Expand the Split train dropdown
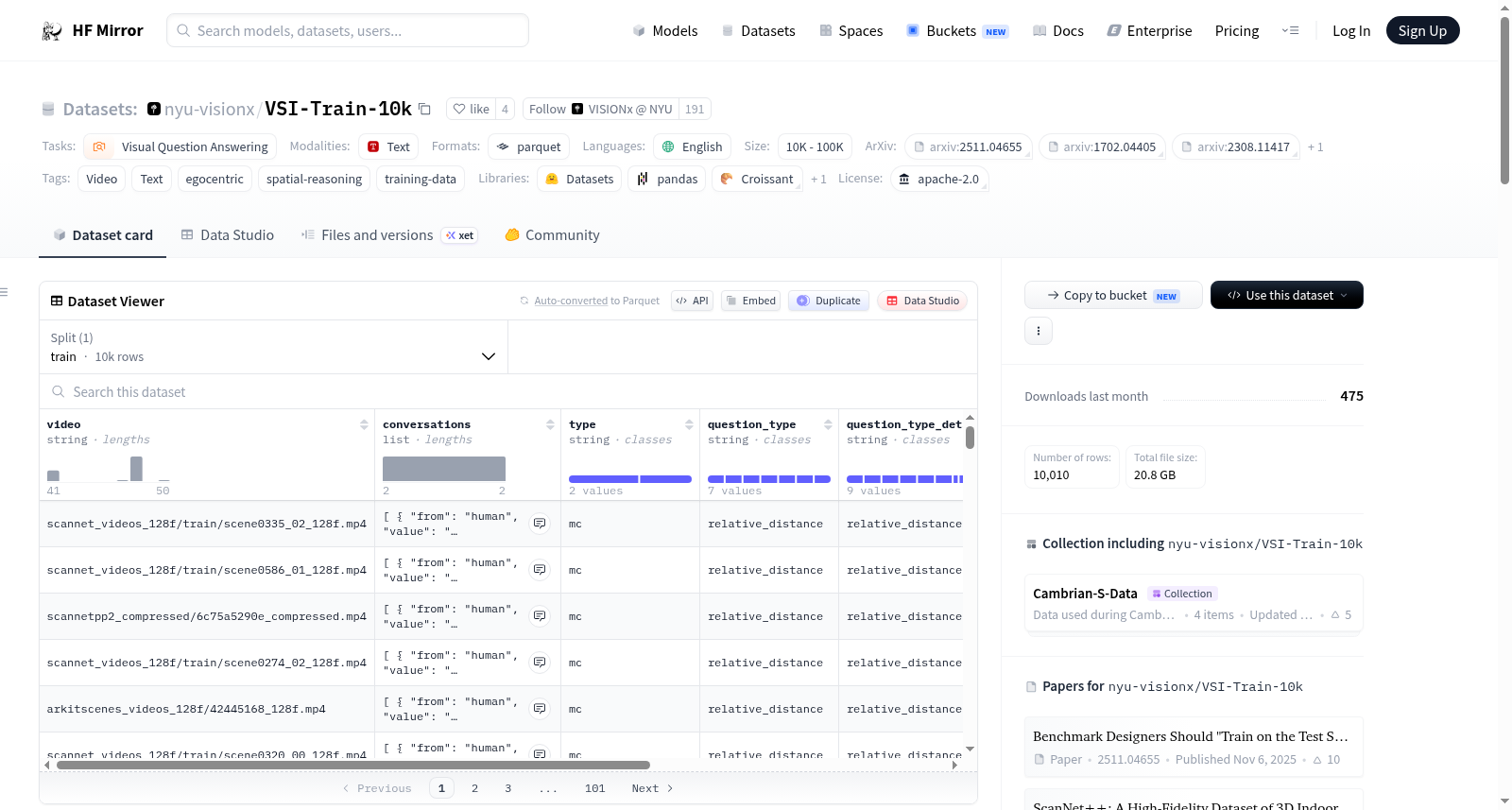This screenshot has width=1512, height=810. (273, 347)
